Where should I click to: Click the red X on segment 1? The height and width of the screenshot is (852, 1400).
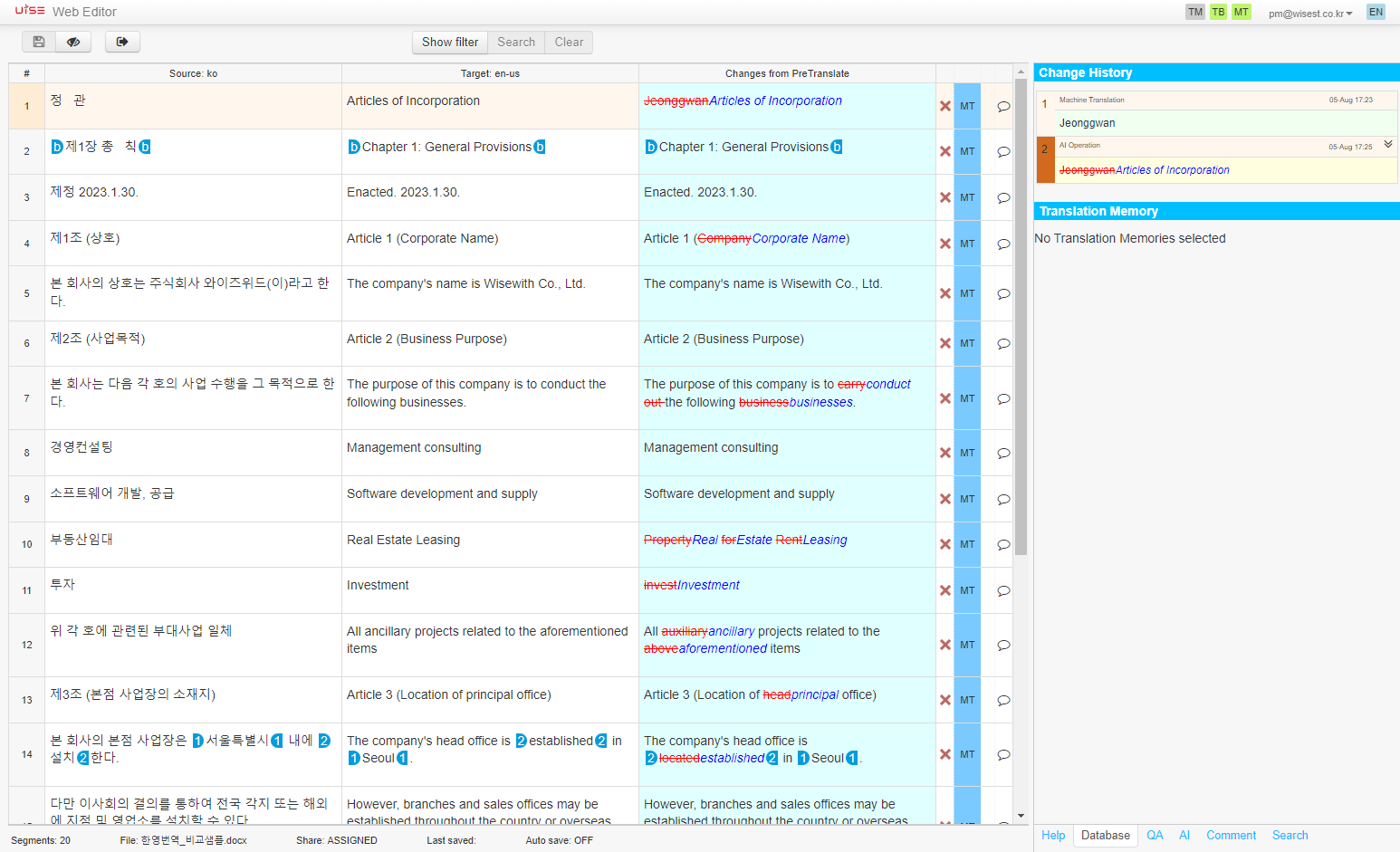(945, 106)
